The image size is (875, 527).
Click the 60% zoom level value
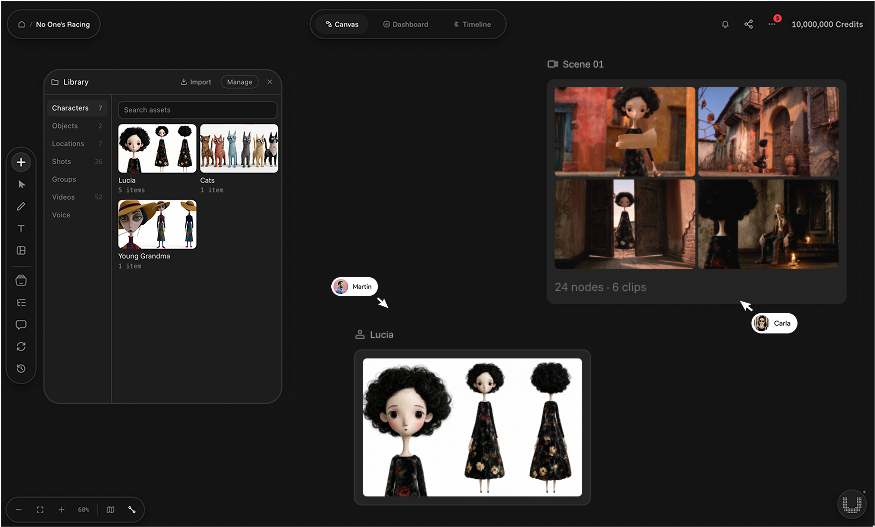click(x=83, y=510)
